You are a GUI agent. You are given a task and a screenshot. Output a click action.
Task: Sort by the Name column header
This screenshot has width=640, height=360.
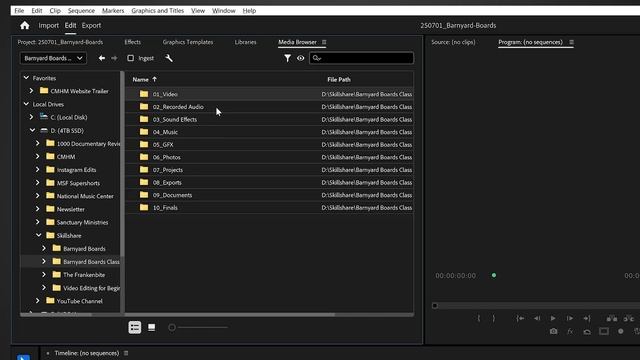(140, 80)
